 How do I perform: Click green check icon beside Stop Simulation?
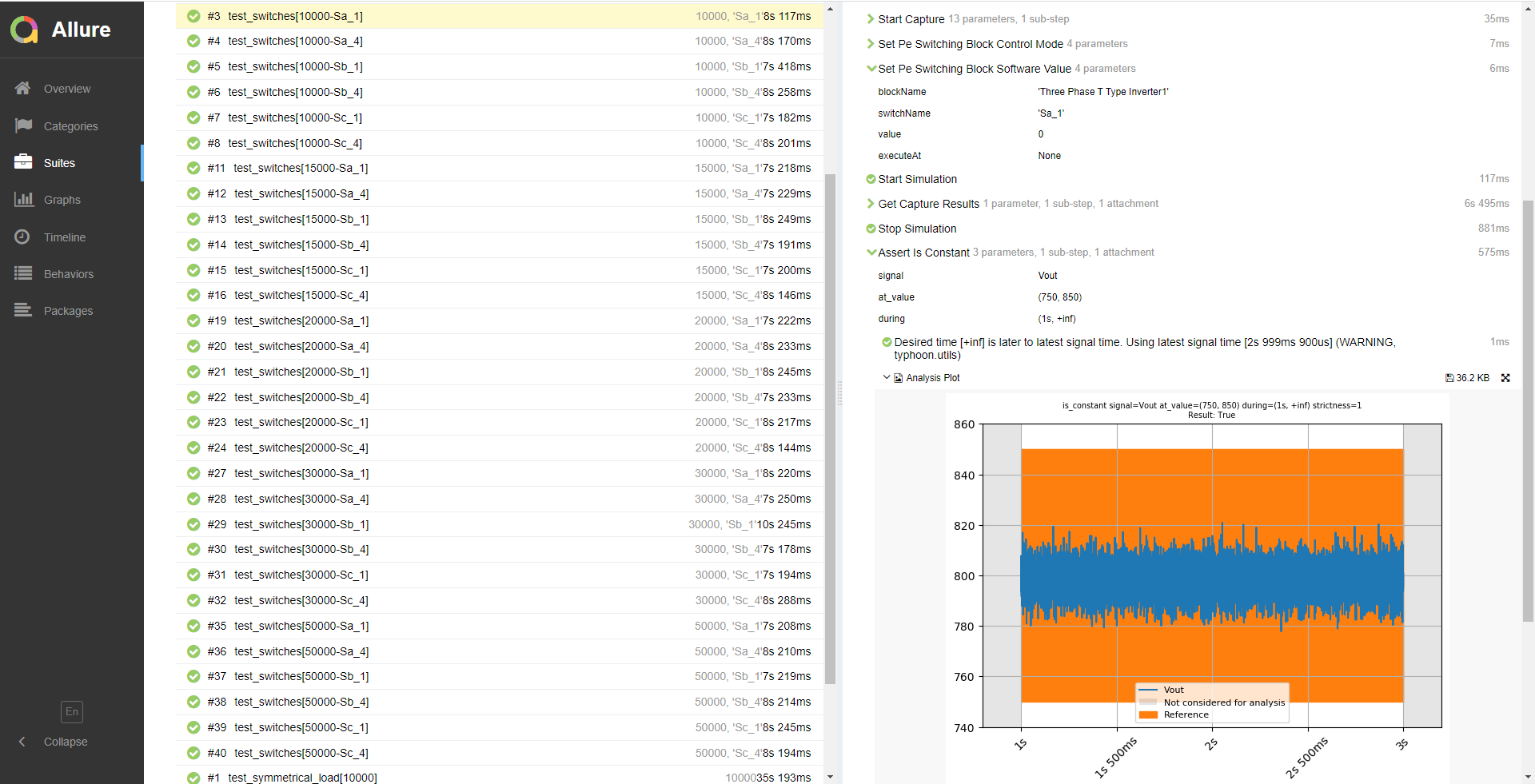click(871, 229)
